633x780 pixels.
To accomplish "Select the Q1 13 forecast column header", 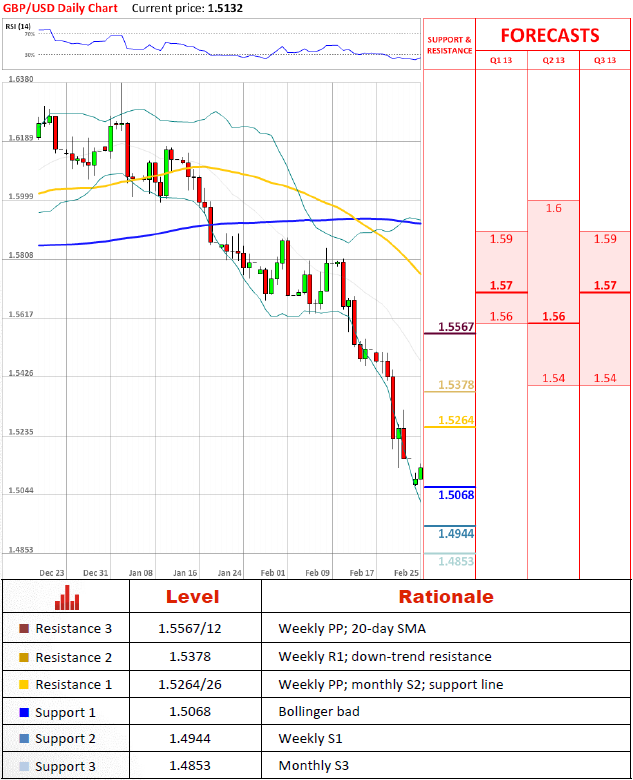I will coord(501,60).
